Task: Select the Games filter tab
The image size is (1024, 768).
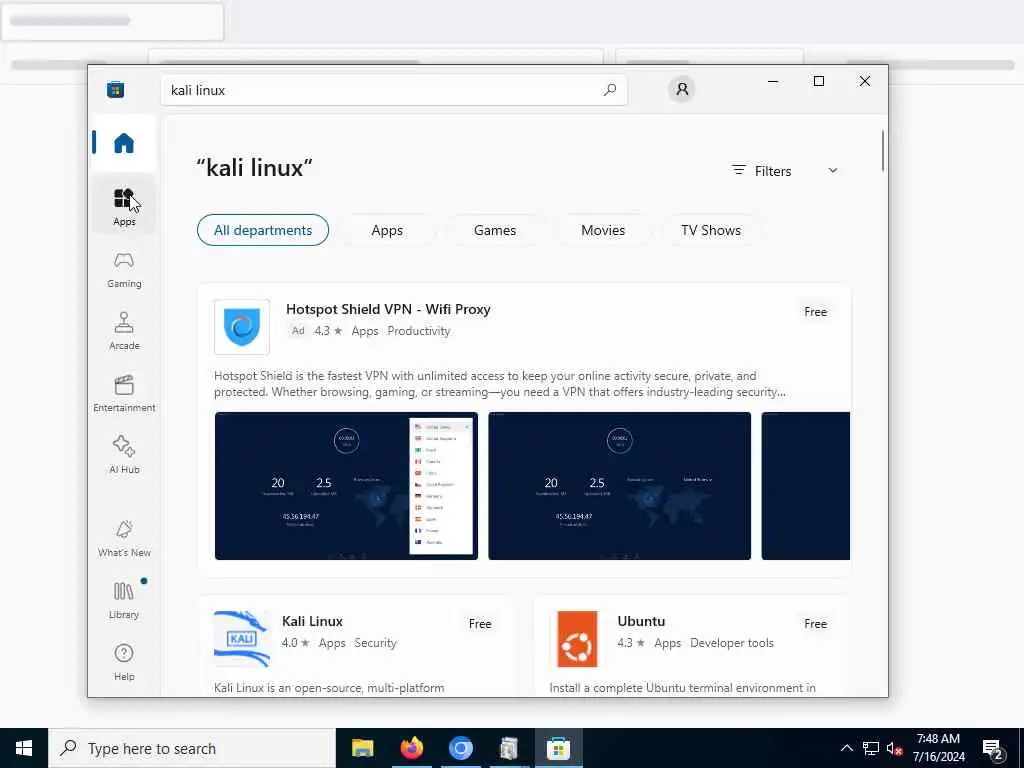Action: pos(494,230)
